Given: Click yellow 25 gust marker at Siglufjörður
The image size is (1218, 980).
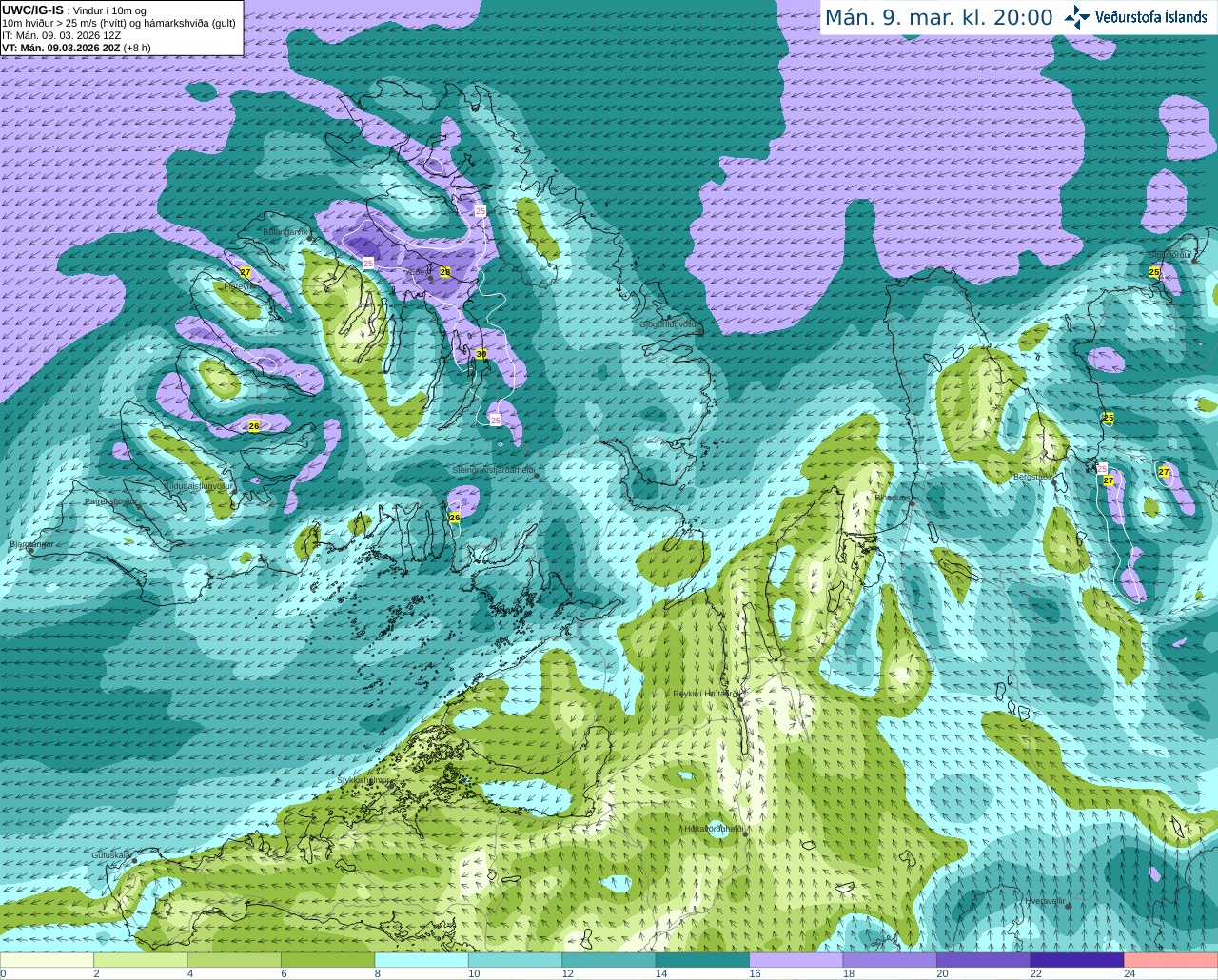Looking at the screenshot, I should [1154, 272].
